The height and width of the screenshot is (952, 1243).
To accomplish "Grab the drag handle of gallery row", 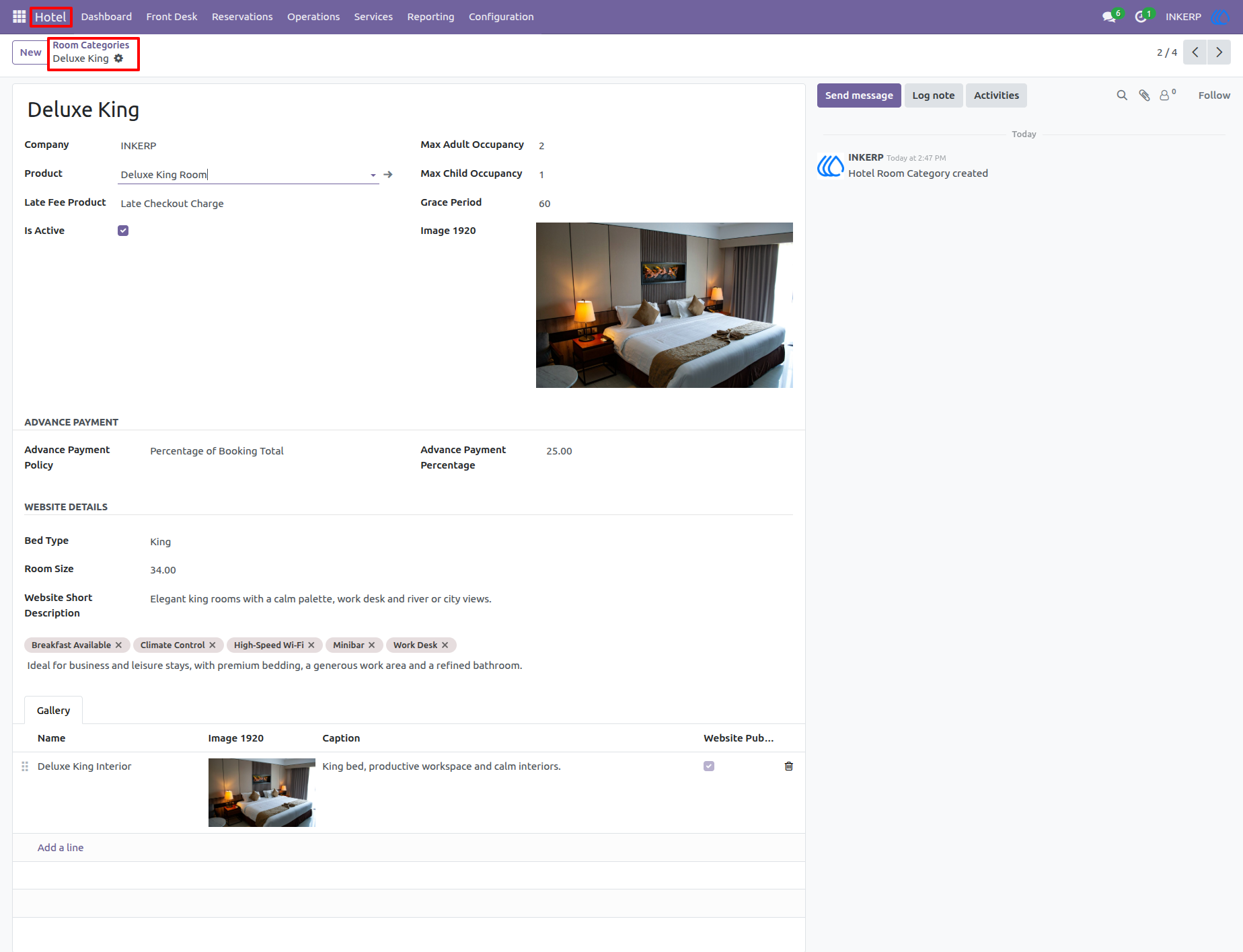I will (x=25, y=766).
